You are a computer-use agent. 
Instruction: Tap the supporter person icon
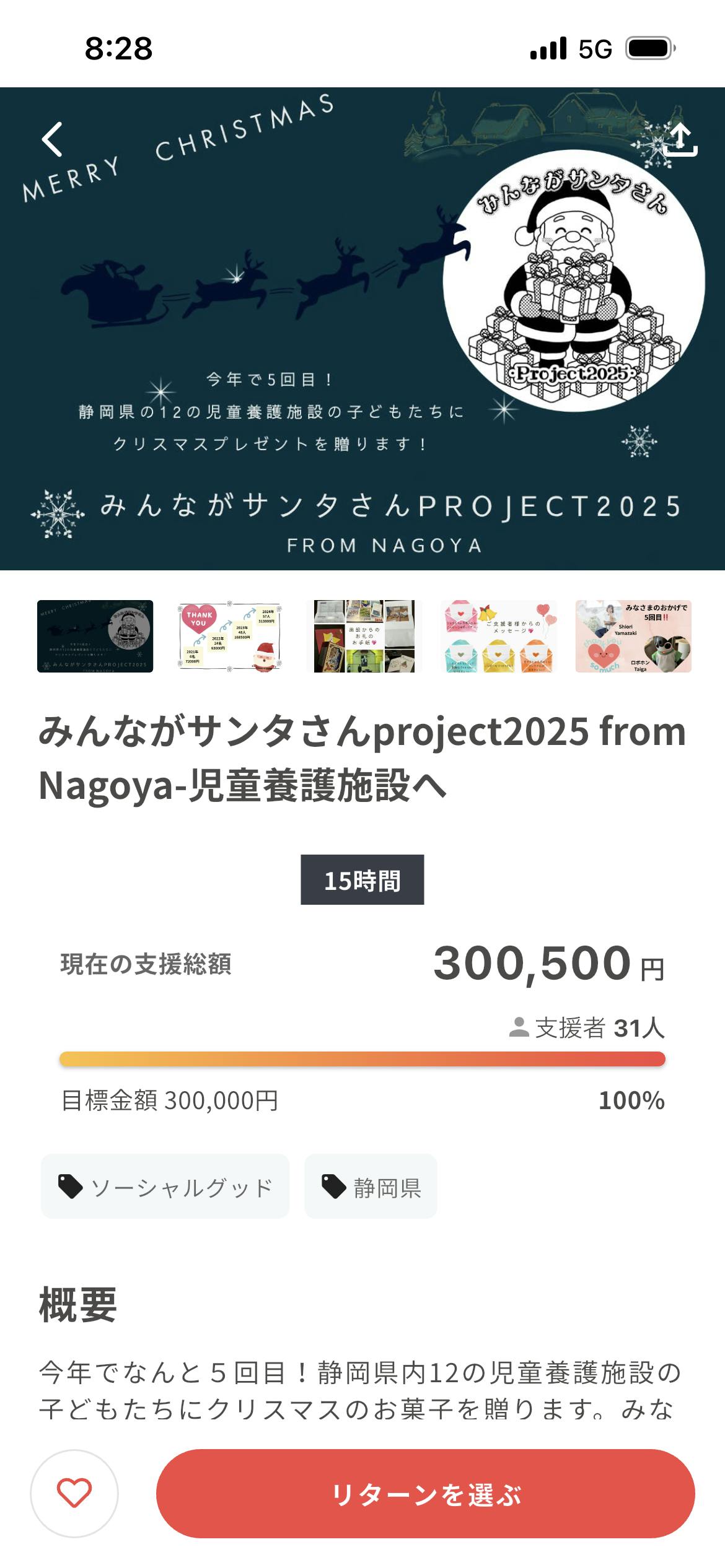(519, 1027)
